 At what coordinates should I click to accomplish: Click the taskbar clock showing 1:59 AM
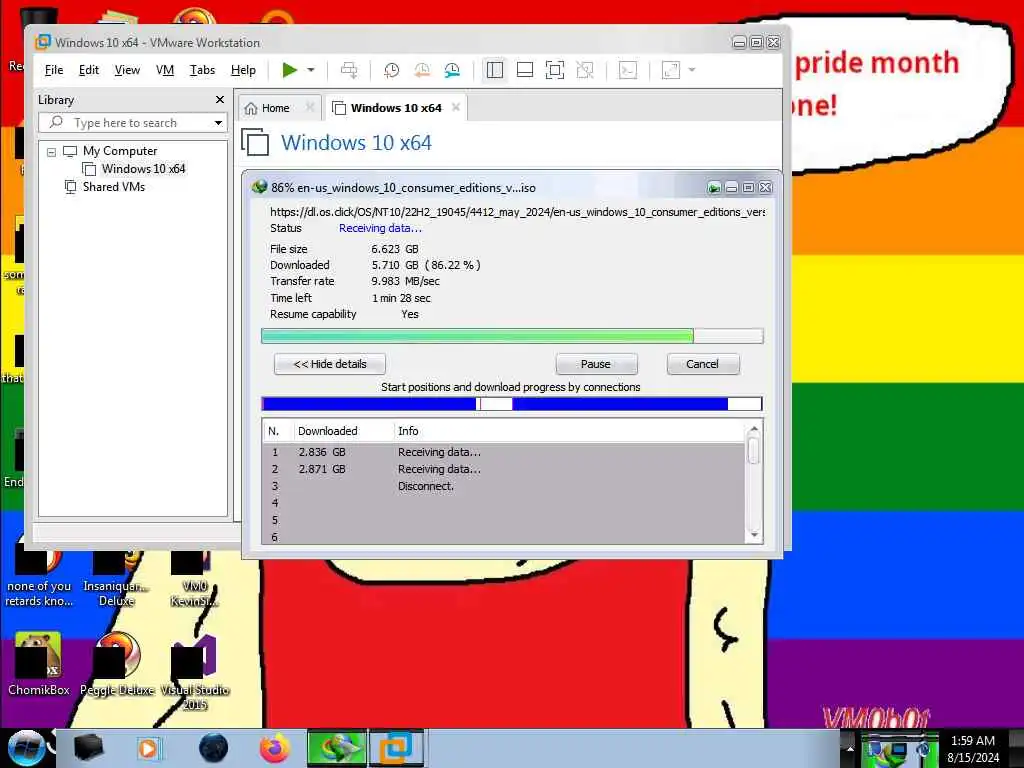click(973, 748)
